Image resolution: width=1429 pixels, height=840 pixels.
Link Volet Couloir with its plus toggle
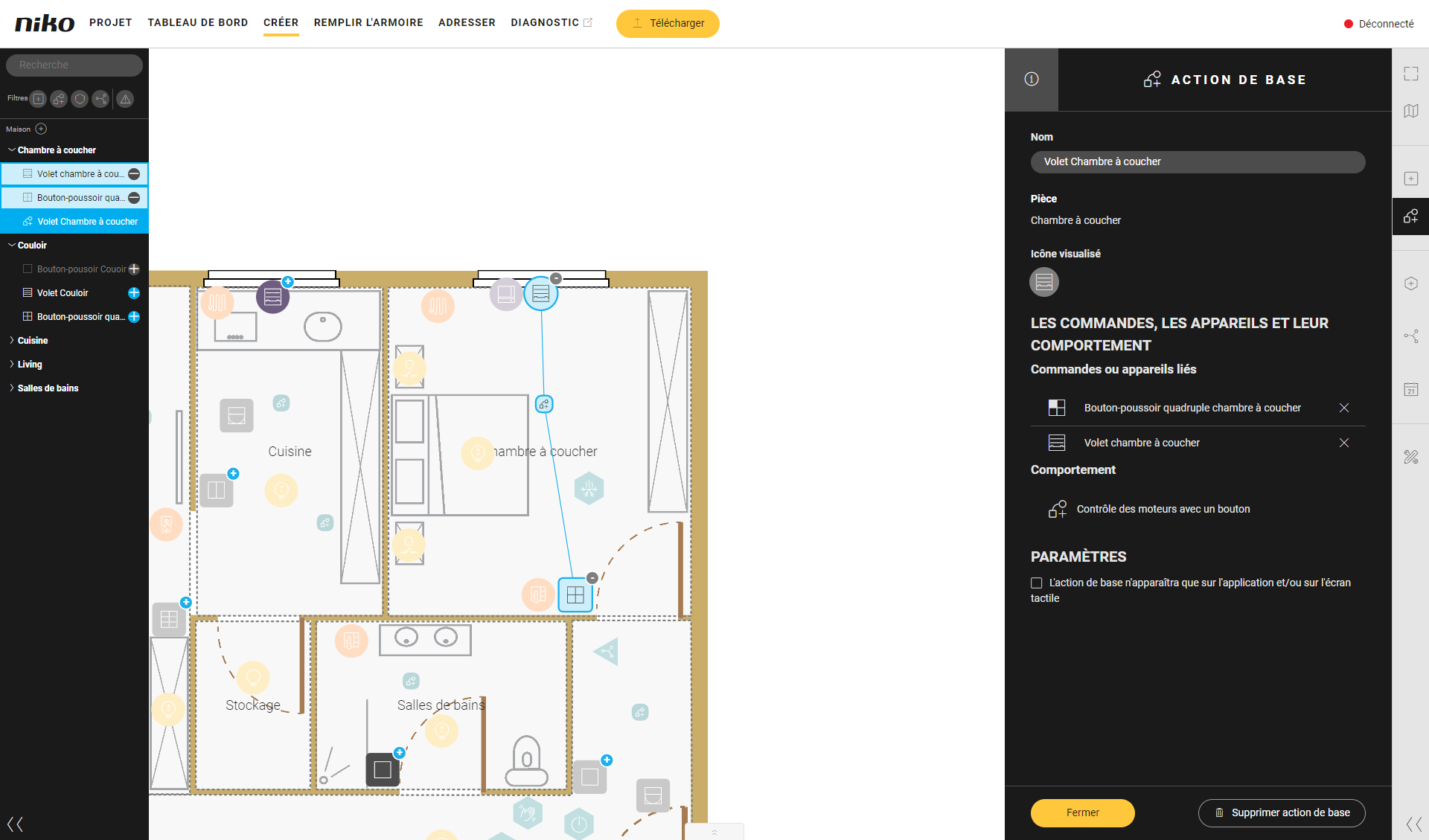coord(134,293)
